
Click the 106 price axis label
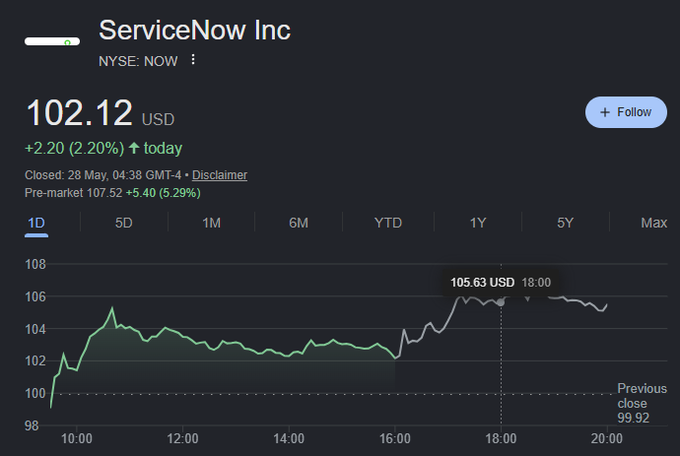click(35, 296)
